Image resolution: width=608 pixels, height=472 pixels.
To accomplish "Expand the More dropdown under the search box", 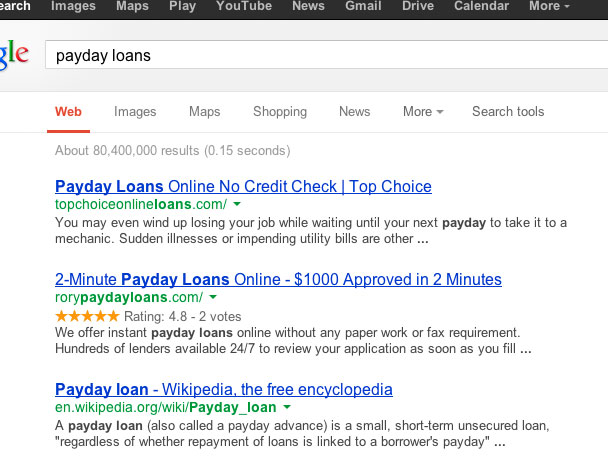I will [423, 112].
